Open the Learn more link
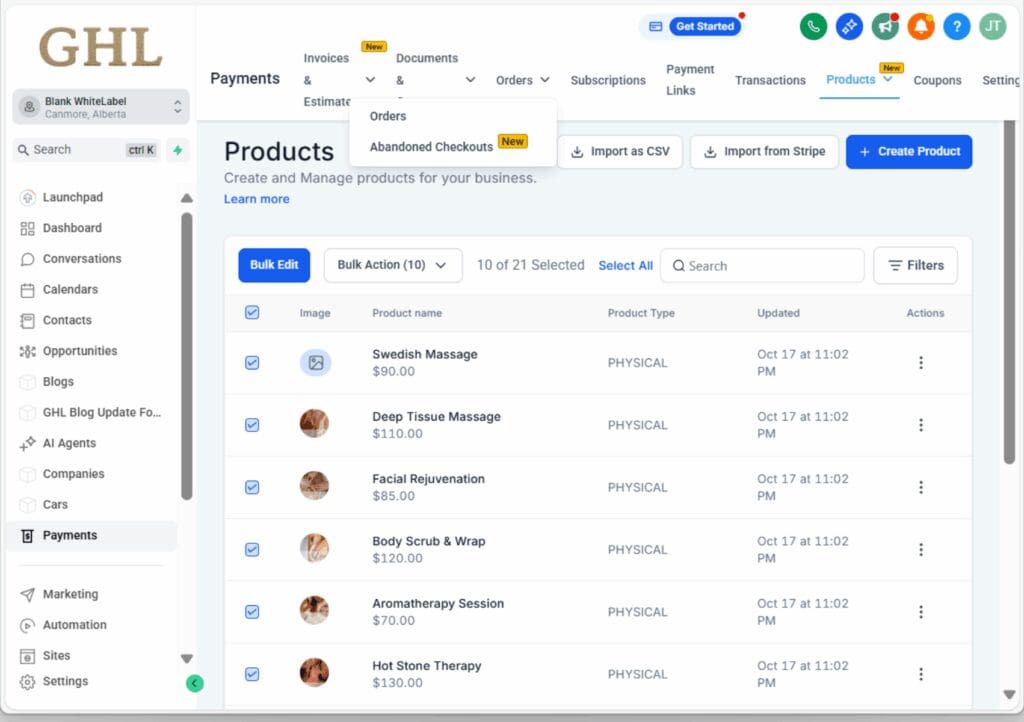Image resolution: width=1024 pixels, height=722 pixels. pyautogui.click(x=256, y=199)
